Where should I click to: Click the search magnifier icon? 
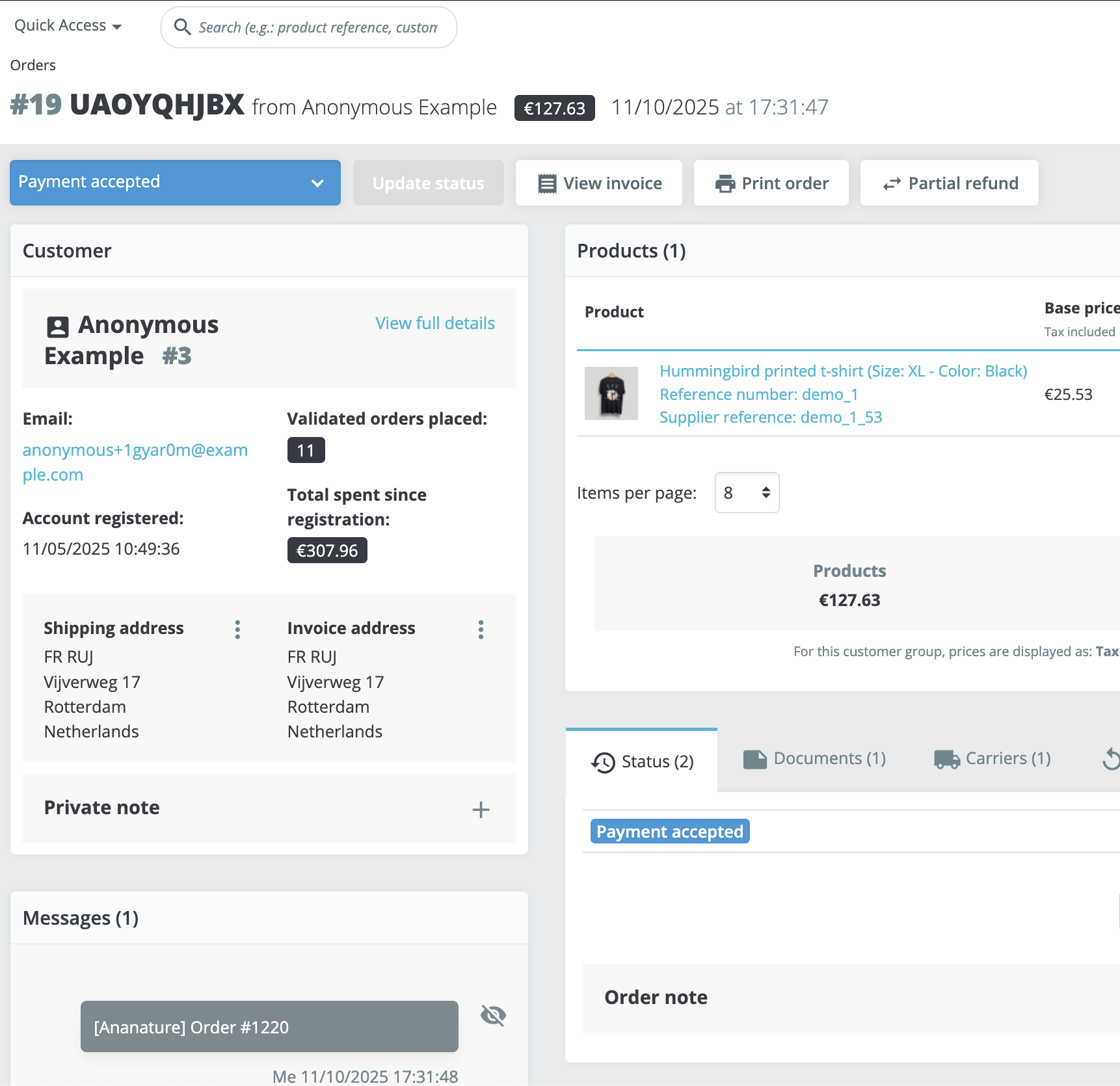pyautogui.click(x=183, y=27)
